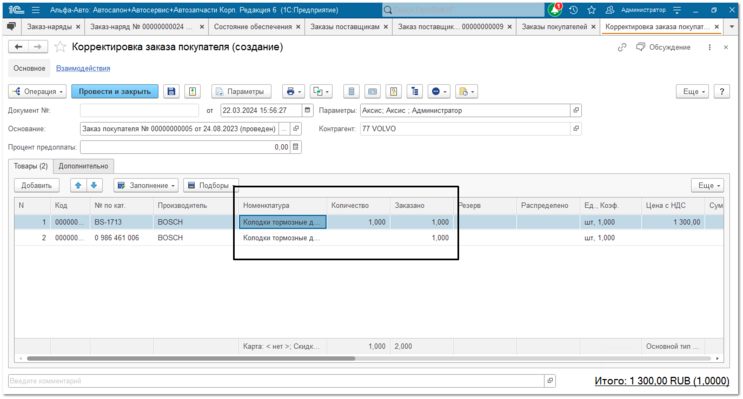
Task: Open the 1C main menu hamburger icon
Action: 36,9
